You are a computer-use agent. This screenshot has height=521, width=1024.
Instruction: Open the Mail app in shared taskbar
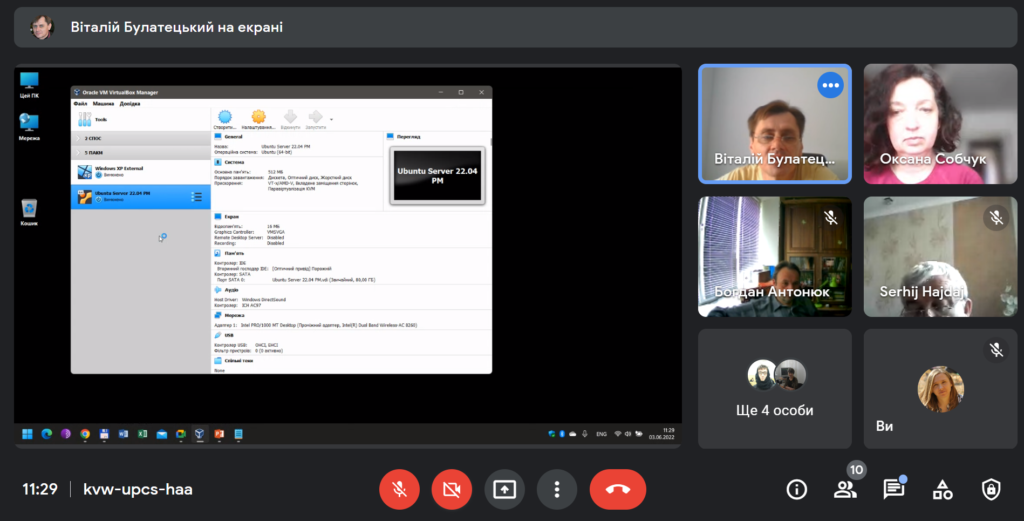[161, 434]
